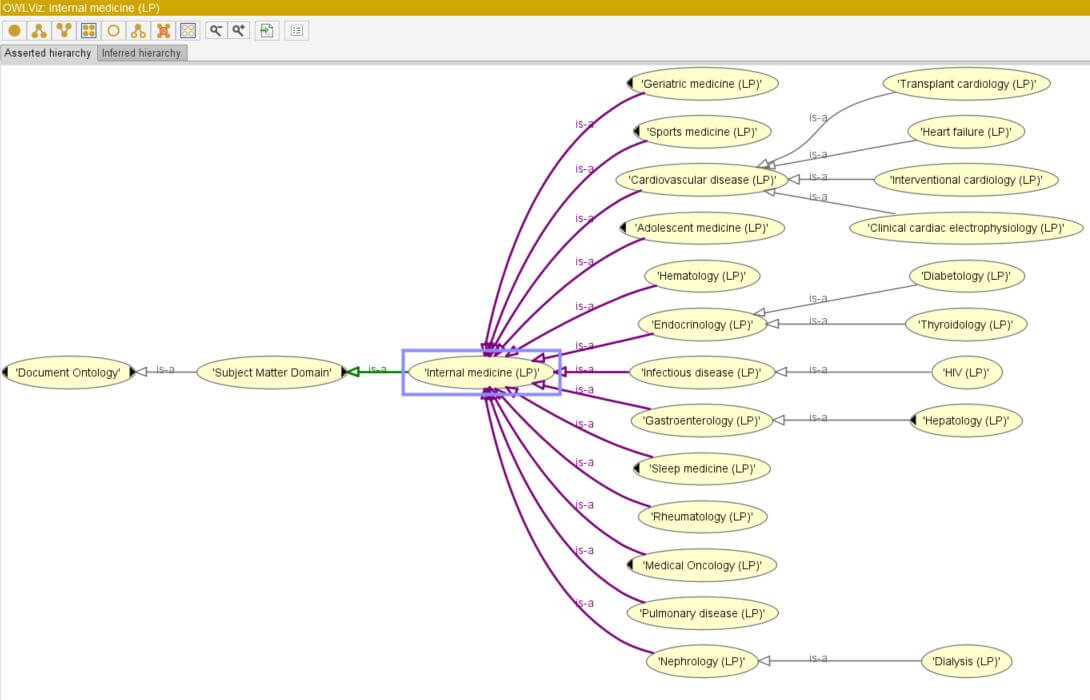
Task: Click the Zoom out magnifier icon
Action: 216,31
